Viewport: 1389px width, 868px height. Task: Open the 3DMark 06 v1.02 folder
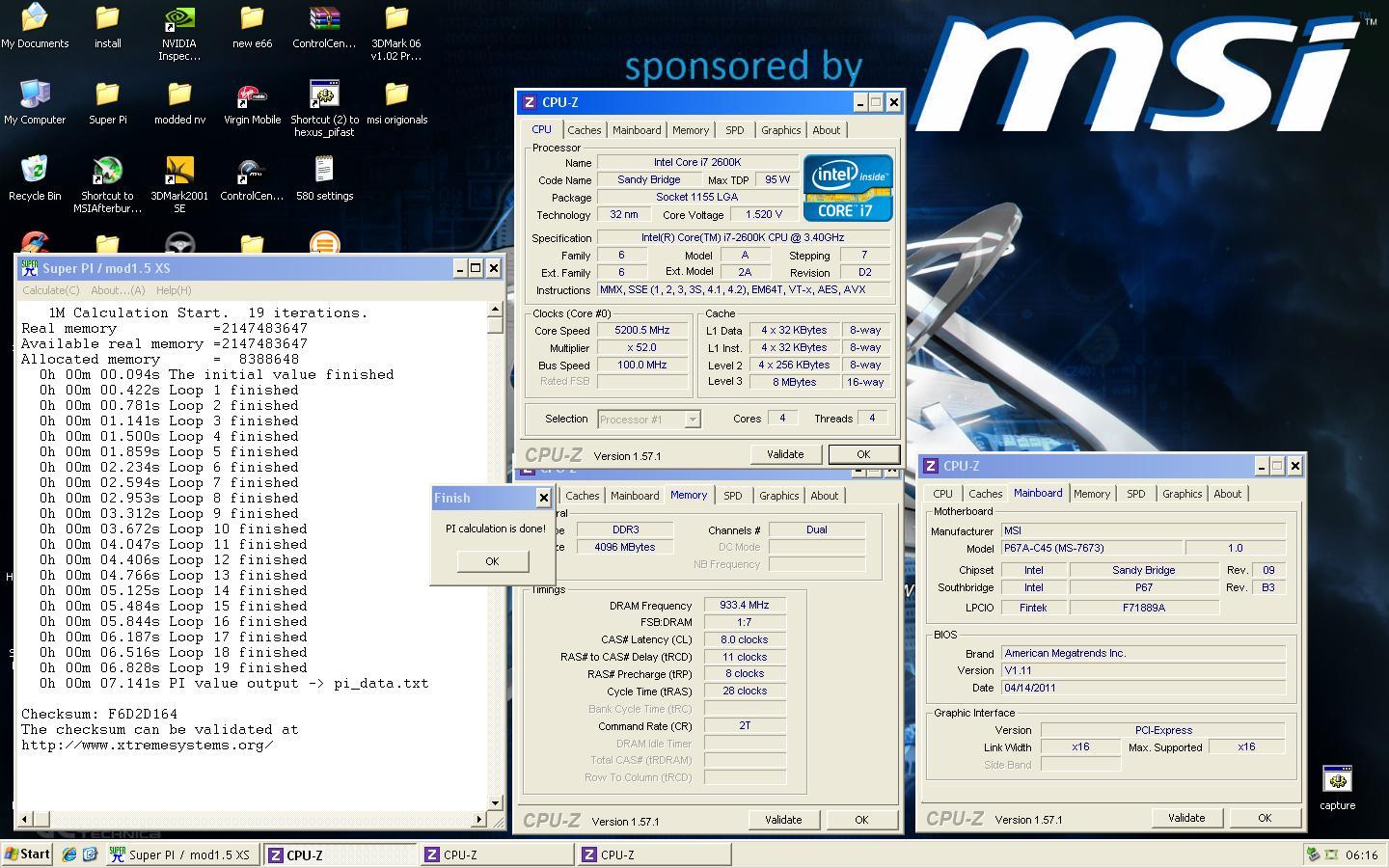pyautogui.click(x=396, y=33)
